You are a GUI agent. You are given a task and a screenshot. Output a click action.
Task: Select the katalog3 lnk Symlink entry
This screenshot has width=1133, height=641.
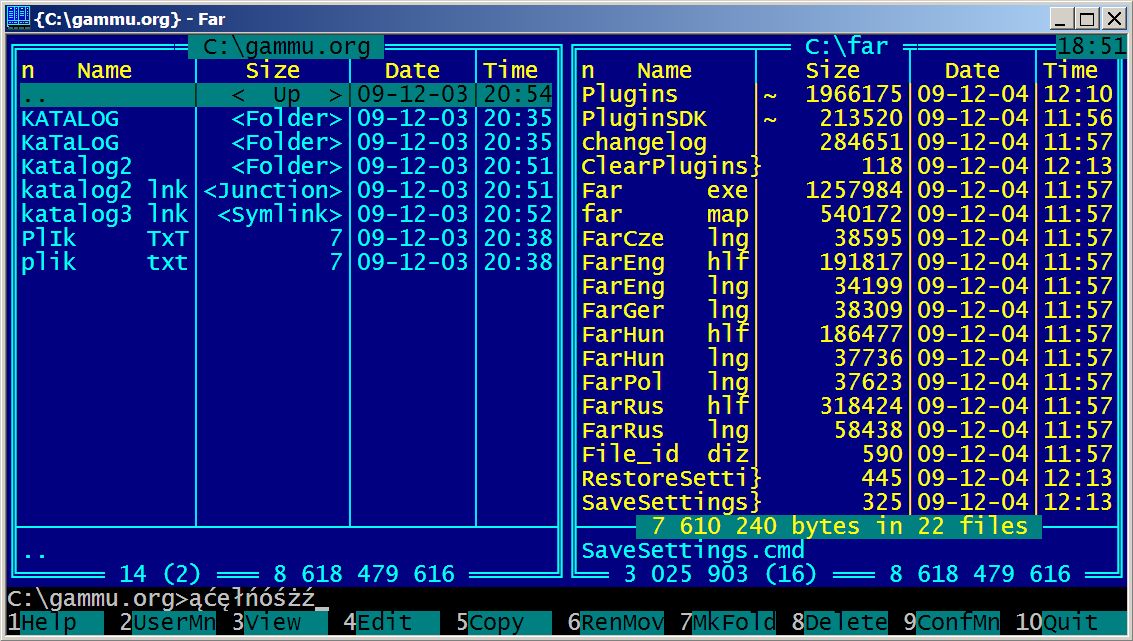coord(286,214)
